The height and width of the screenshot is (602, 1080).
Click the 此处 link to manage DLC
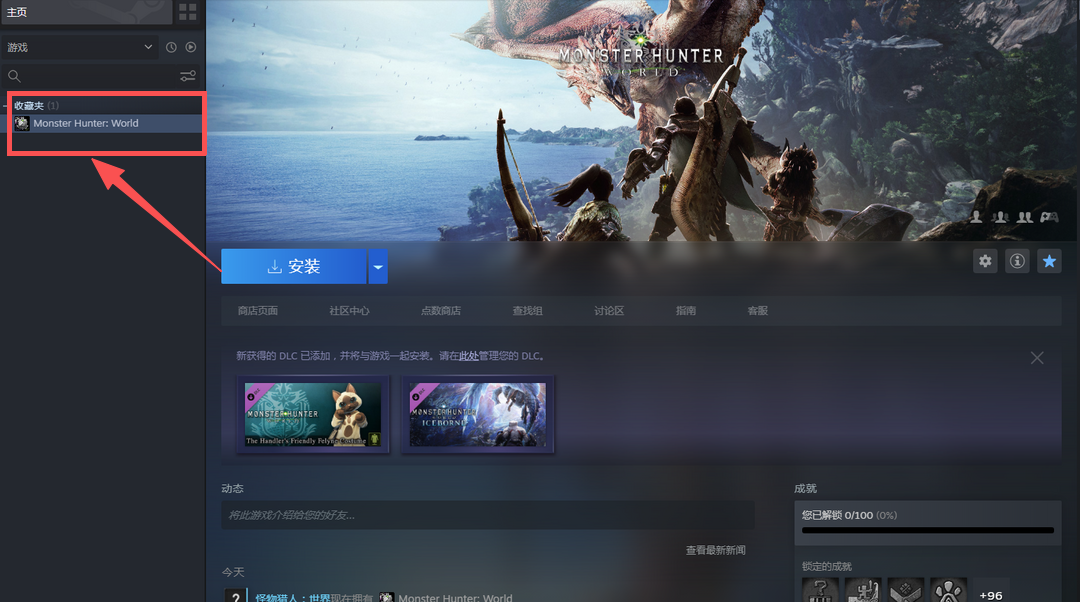pos(468,356)
